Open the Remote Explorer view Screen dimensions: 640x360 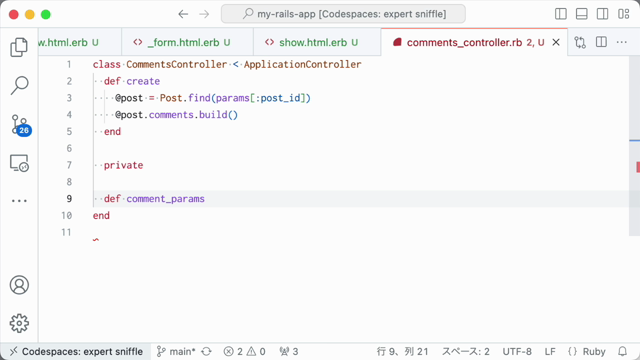pyautogui.click(x=19, y=163)
